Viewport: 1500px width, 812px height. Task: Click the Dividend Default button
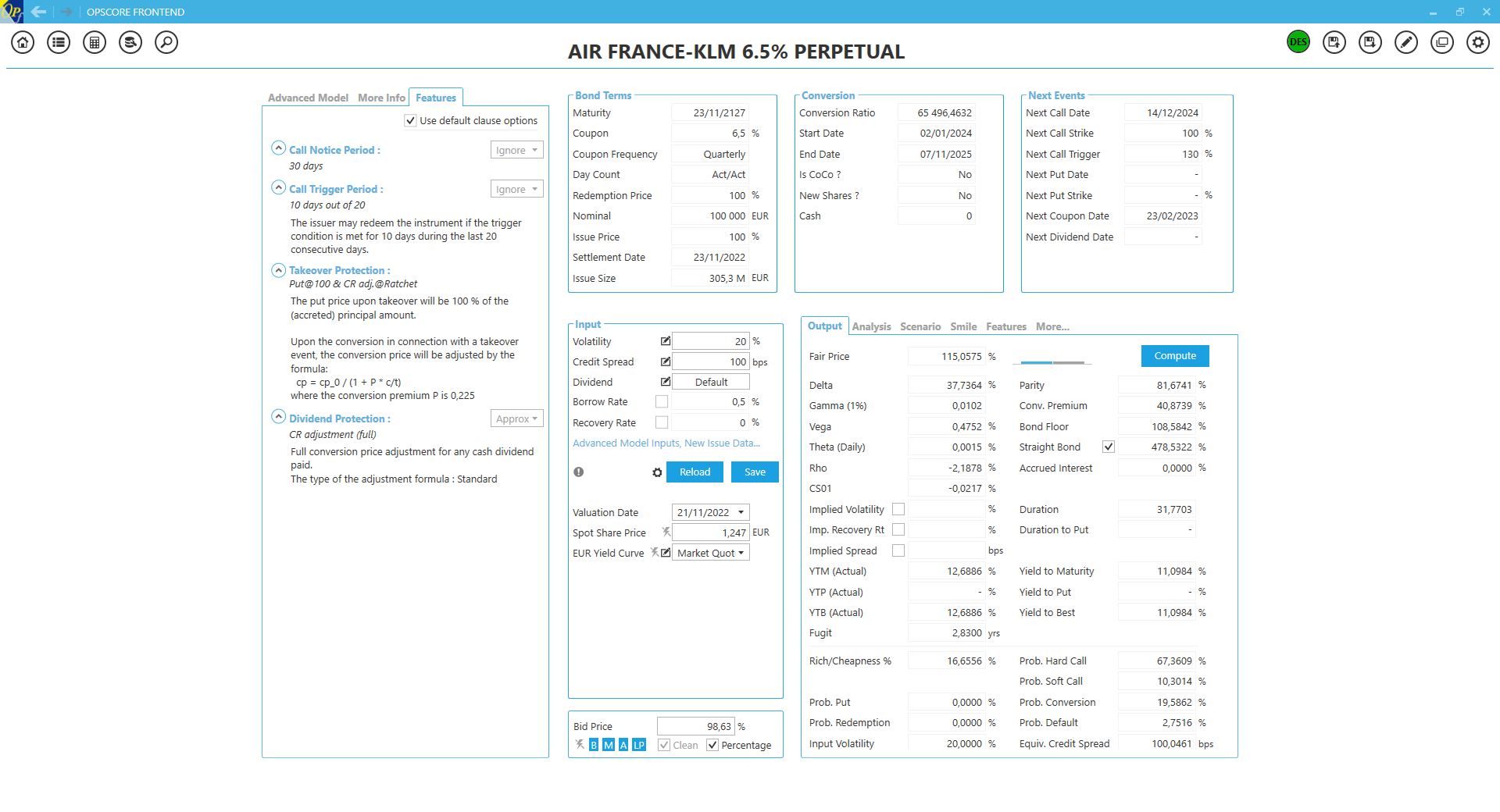pyautogui.click(x=711, y=382)
